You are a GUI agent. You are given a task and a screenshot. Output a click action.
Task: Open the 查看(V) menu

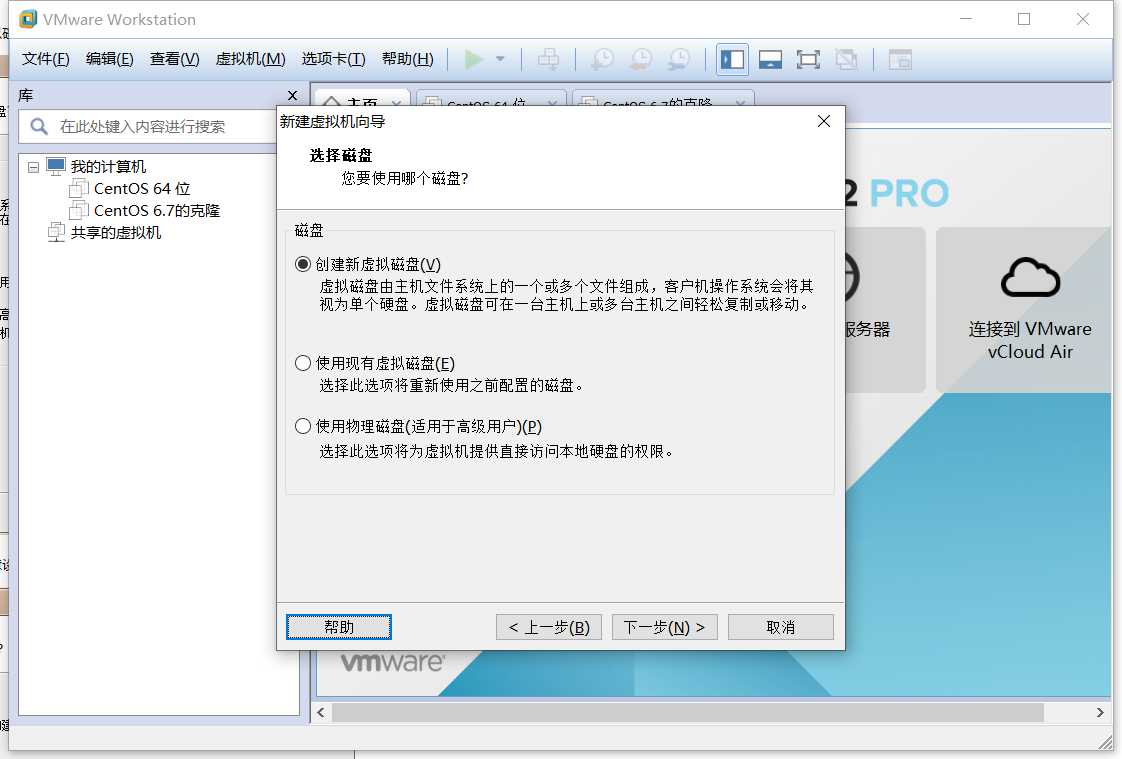tap(175, 59)
